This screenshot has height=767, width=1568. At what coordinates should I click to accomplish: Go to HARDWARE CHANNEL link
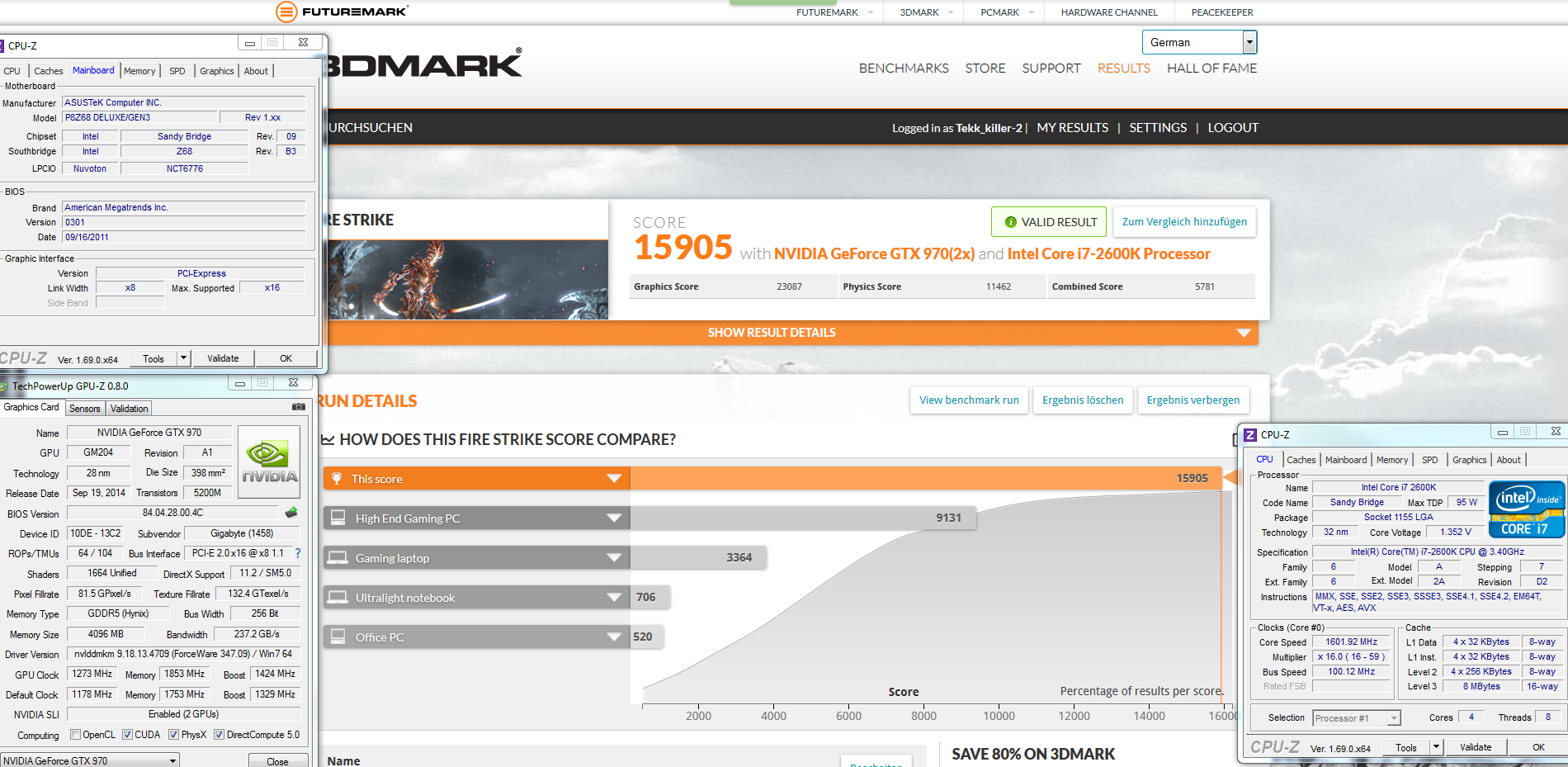coord(1109,12)
